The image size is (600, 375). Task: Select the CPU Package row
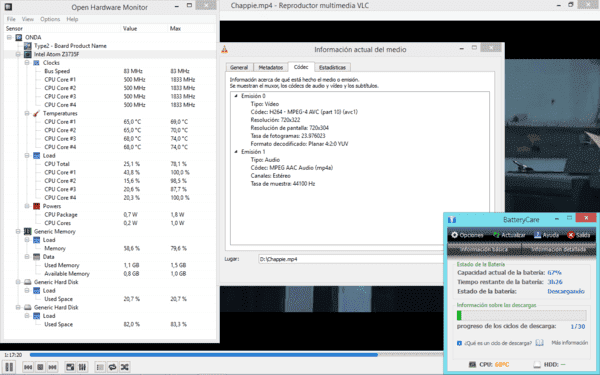click(110, 215)
